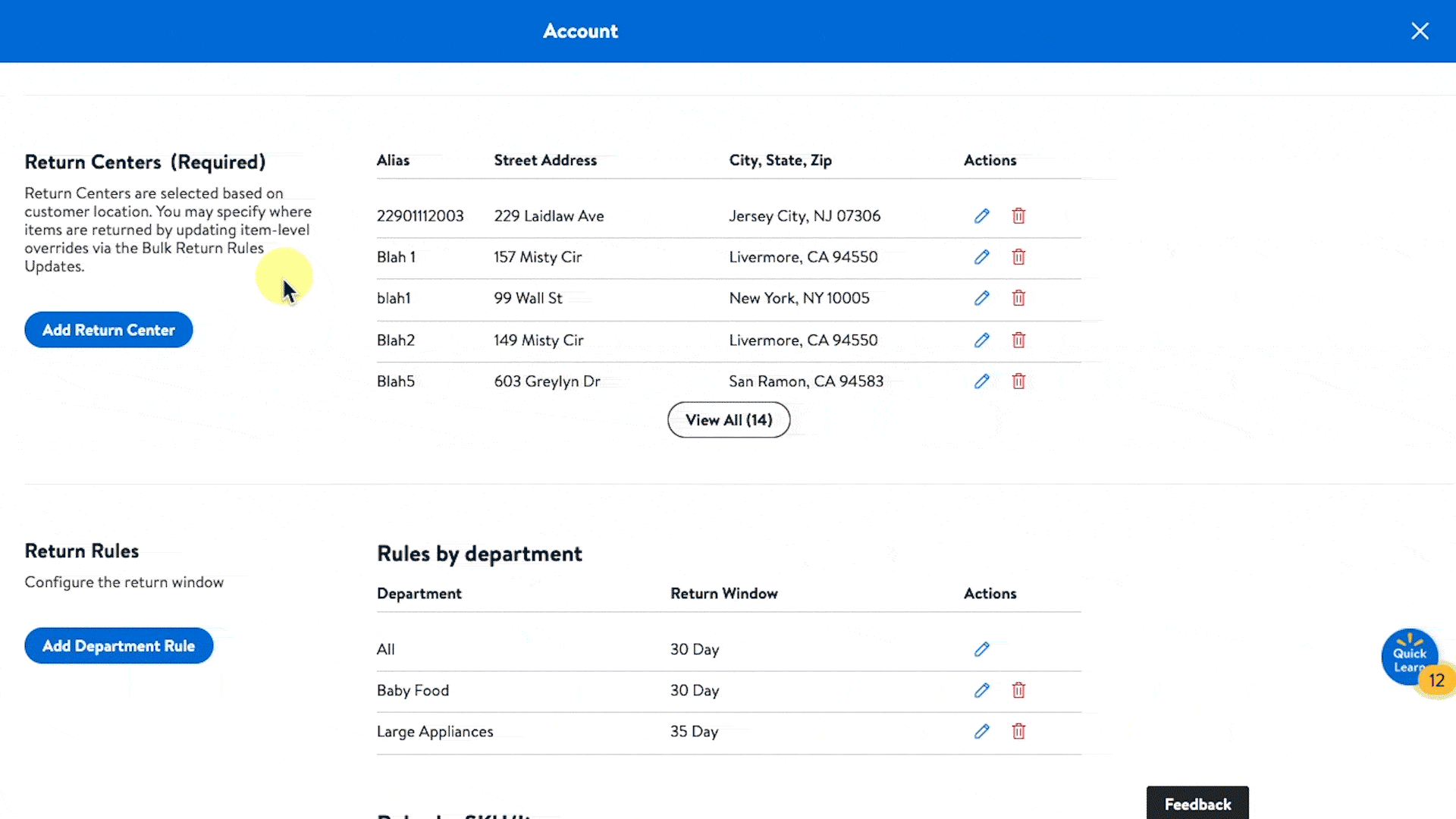Edit the 99 Wall St return center
1456x819 pixels.
pos(981,298)
